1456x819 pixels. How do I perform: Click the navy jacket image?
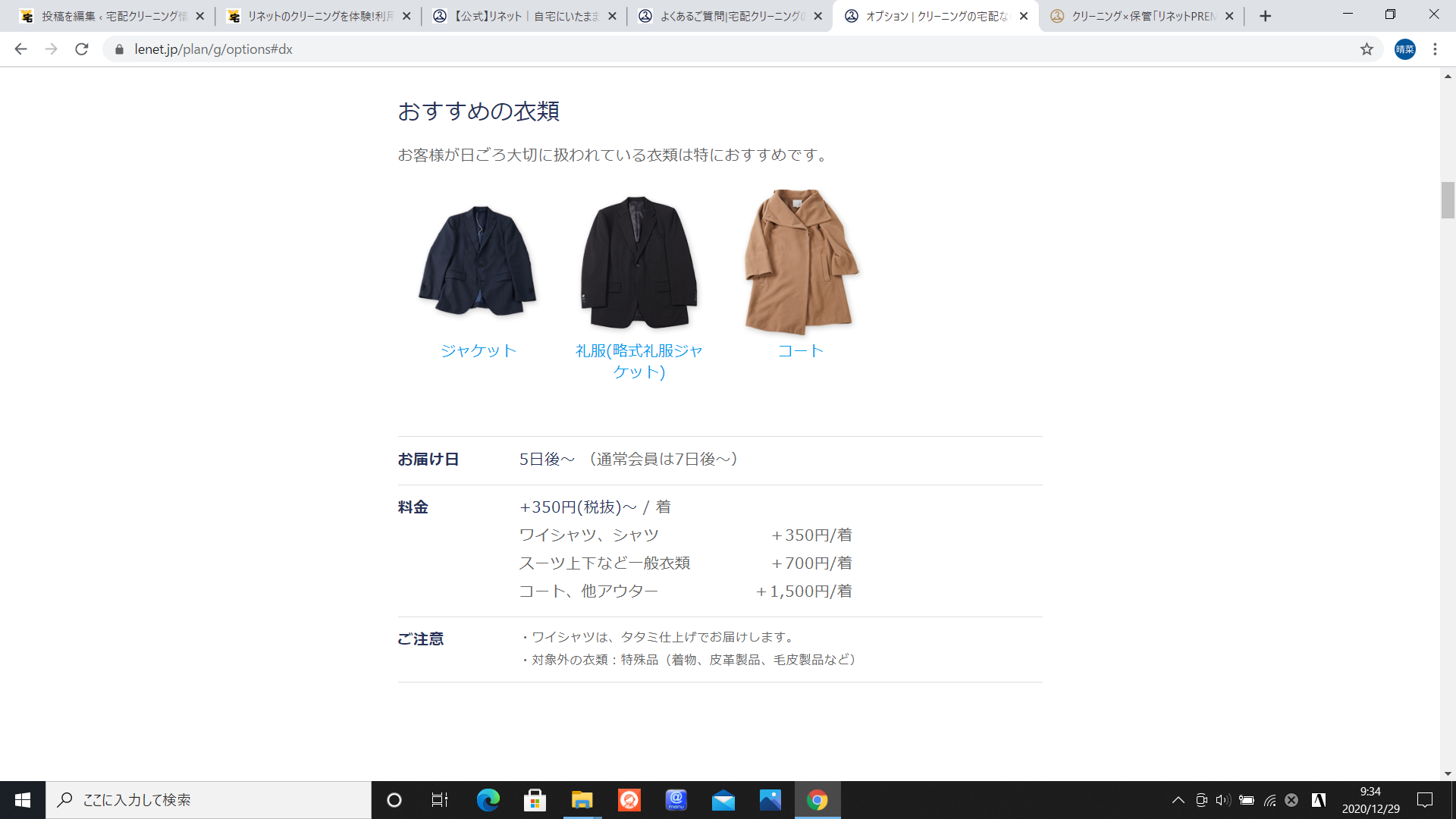[478, 260]
